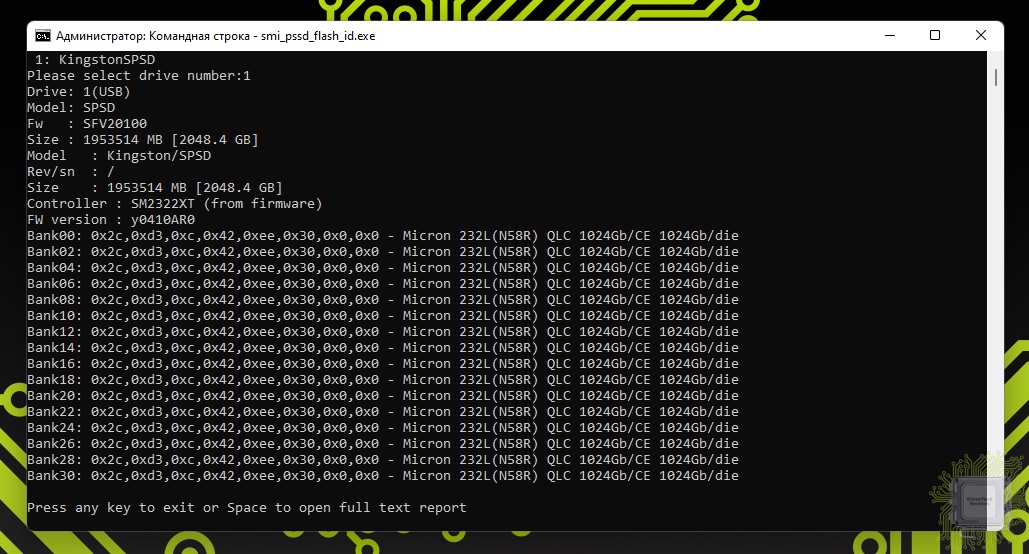Click the Command Prompt icon in title bar
Viewport: 1029px width, 554px height.
pos(43,35)
